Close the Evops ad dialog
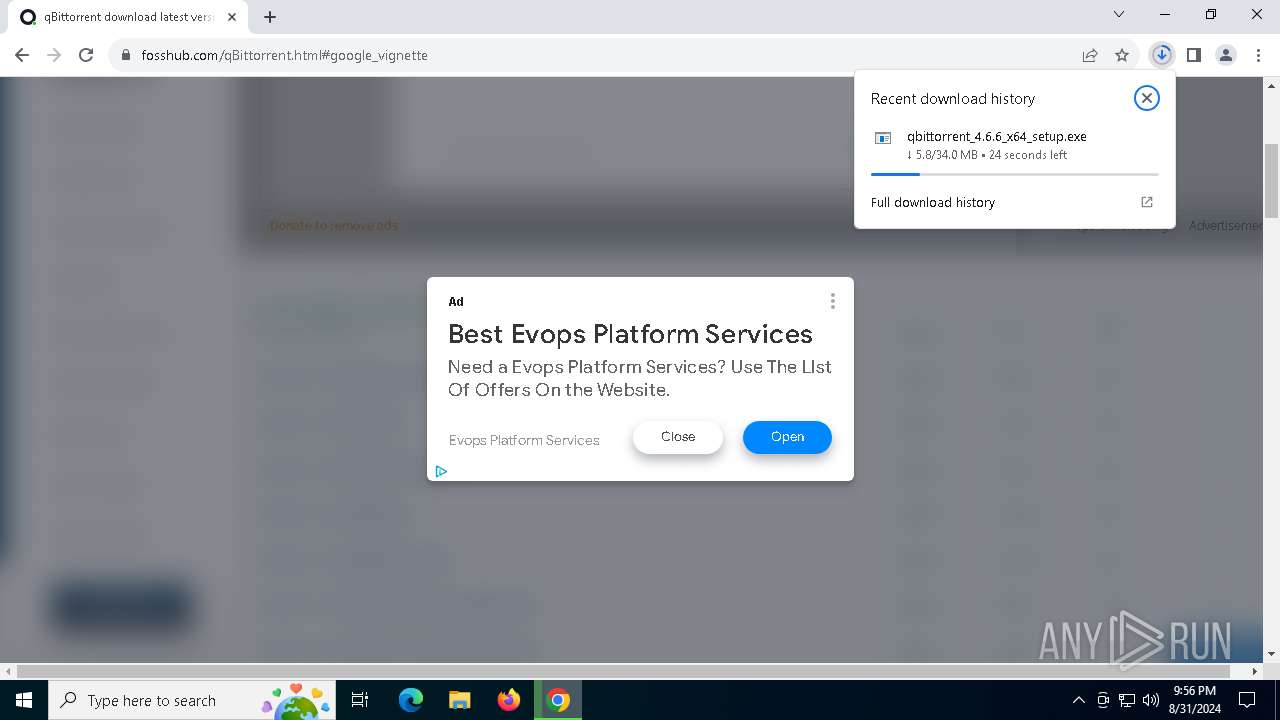This screenshot has height=720, width=1280. pyautogui.click(x=678, y=437)
